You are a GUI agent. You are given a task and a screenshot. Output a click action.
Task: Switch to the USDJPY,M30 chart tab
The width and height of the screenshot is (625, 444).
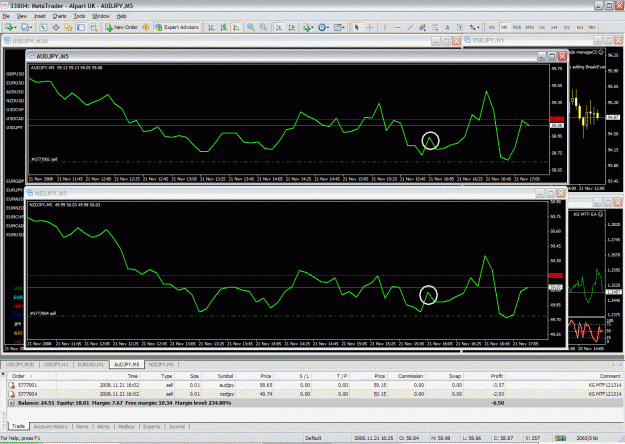click(x=20, y=365)
